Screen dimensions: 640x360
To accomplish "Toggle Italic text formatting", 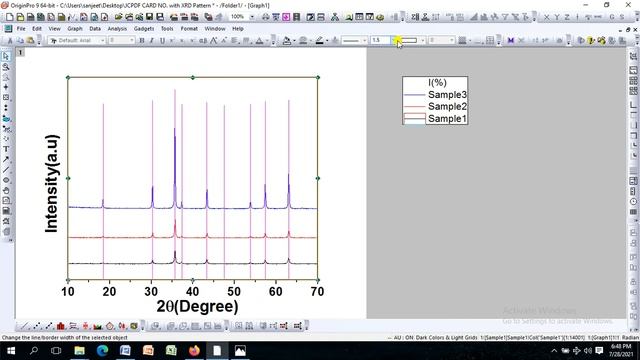I will [152, 40].
